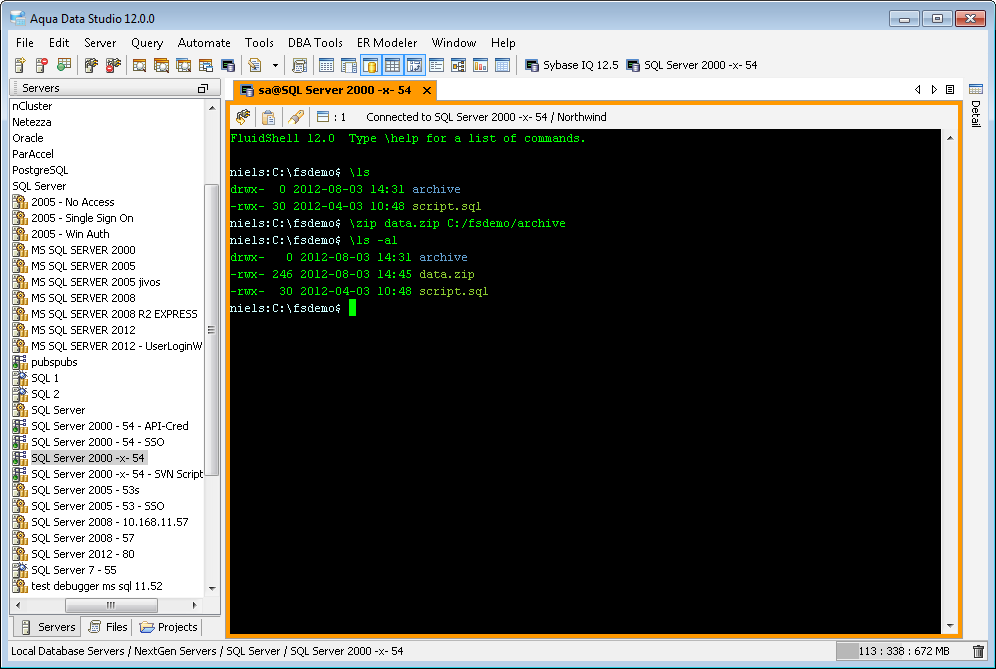
Task: Click Servers horizontal scrollbar thumb
Action: pos(111,605)
